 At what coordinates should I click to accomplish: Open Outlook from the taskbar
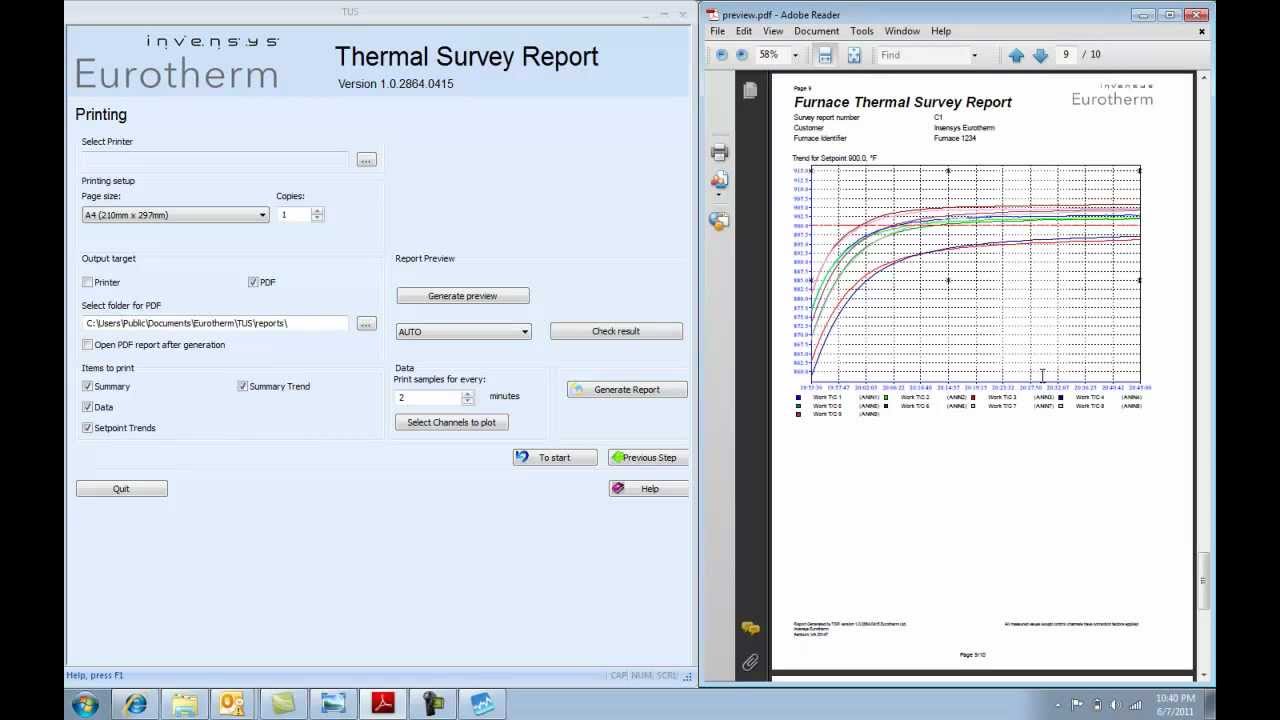[x=233, y=704]
